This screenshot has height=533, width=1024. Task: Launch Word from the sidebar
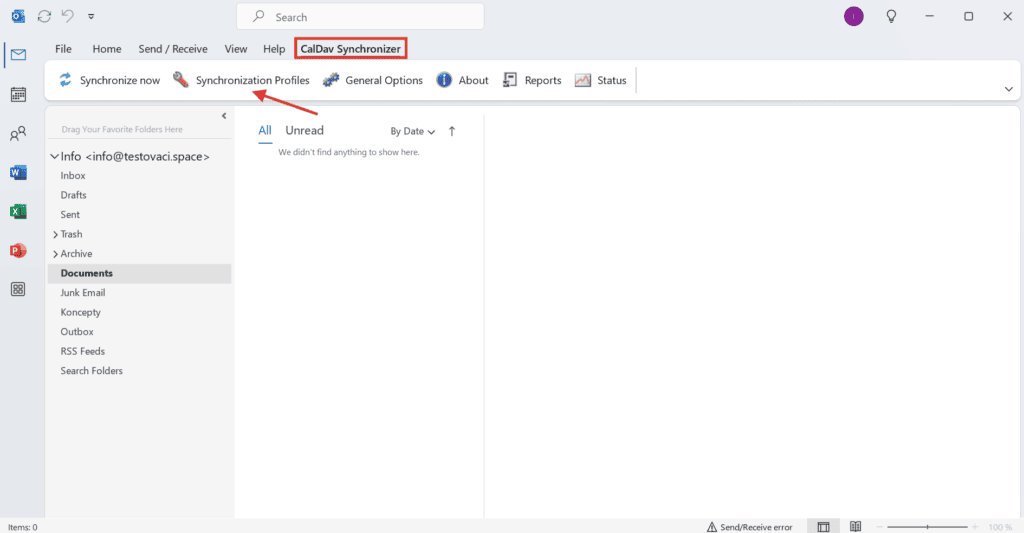(18, 172)
